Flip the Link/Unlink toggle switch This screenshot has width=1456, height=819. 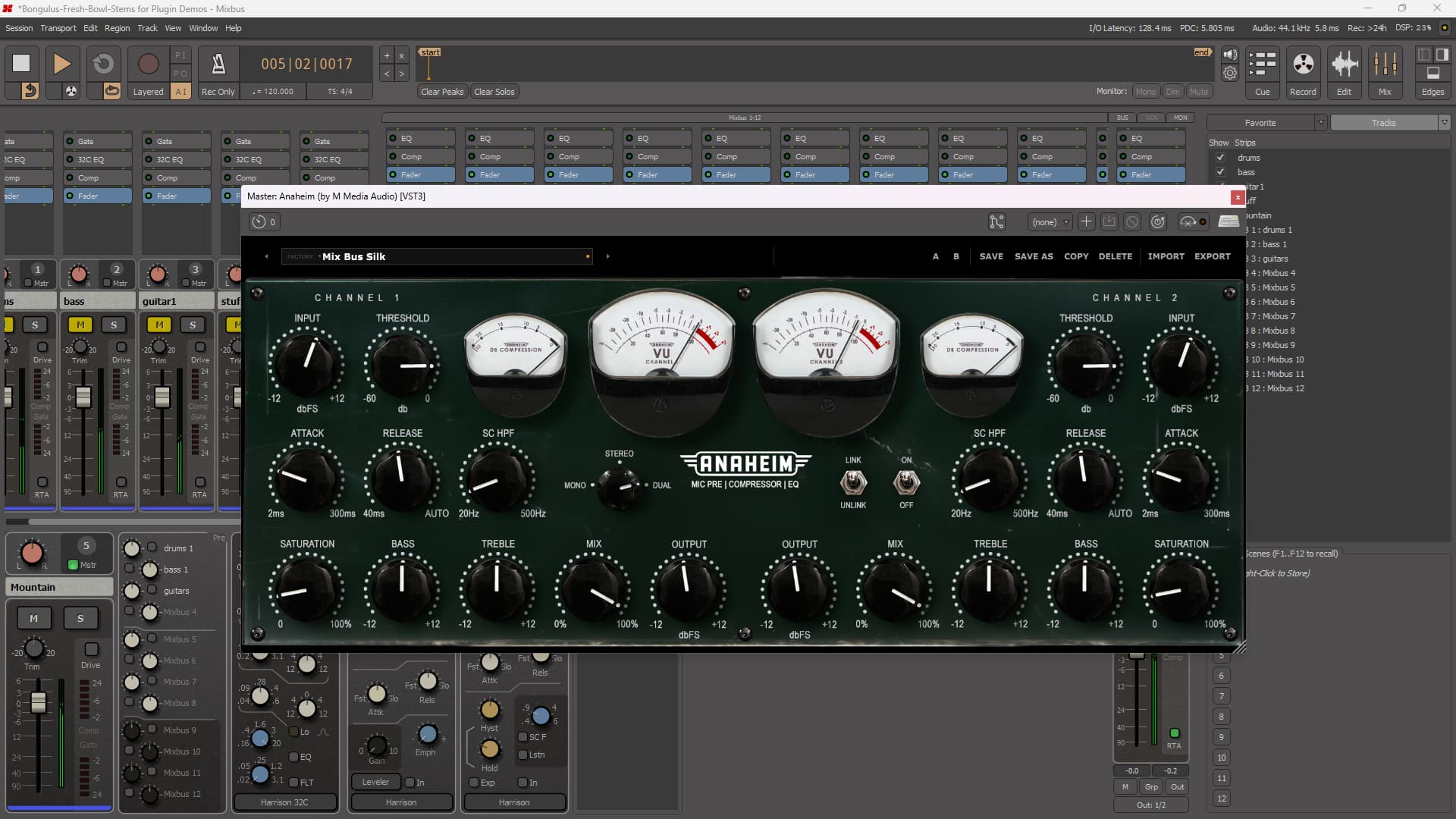(853, 482)
